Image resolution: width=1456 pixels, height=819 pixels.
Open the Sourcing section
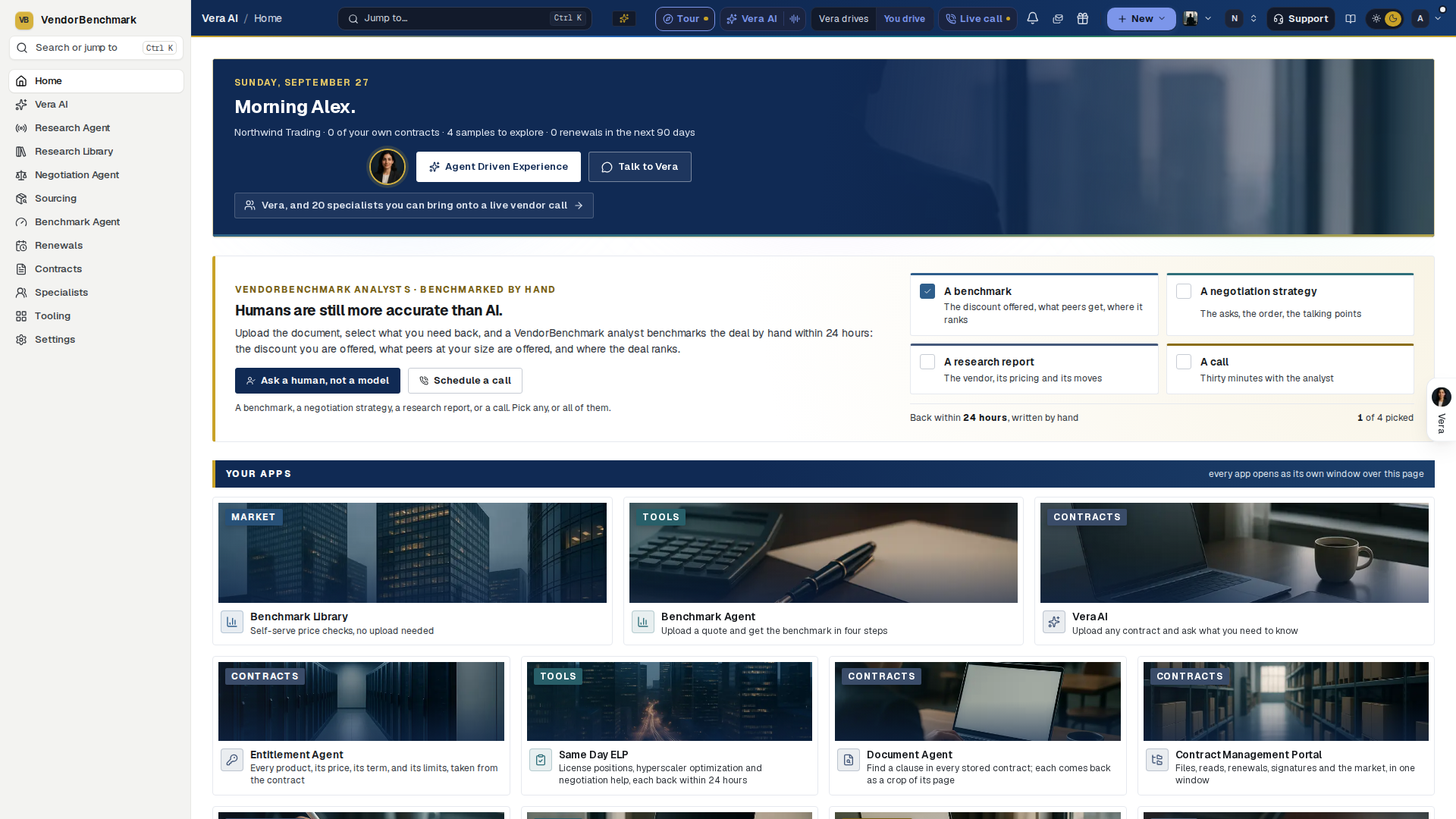tap(96, 199)
